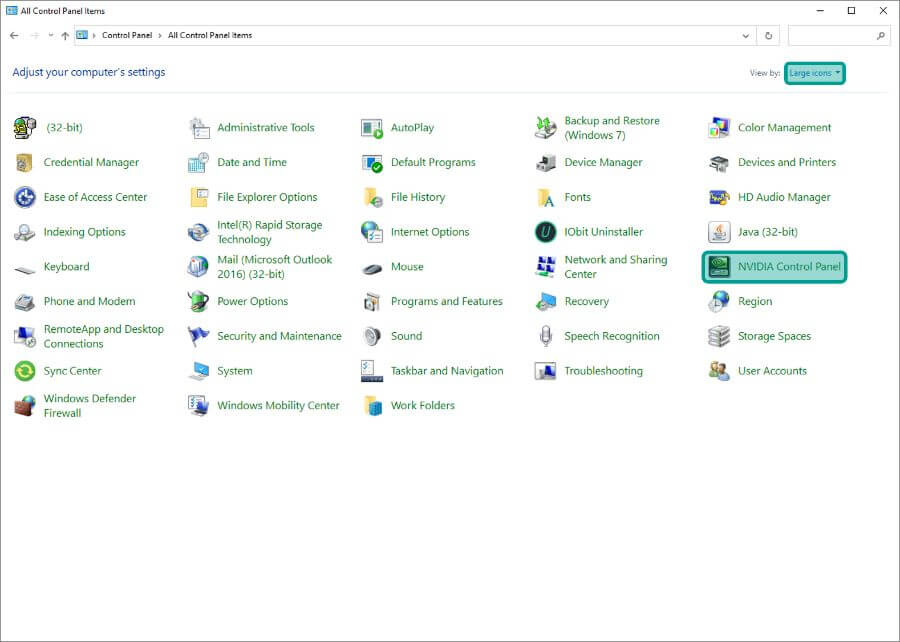This screenshot has height=642, width=900.
Task: Open the Credential Manager icon
Action: [x=25, y=163]
